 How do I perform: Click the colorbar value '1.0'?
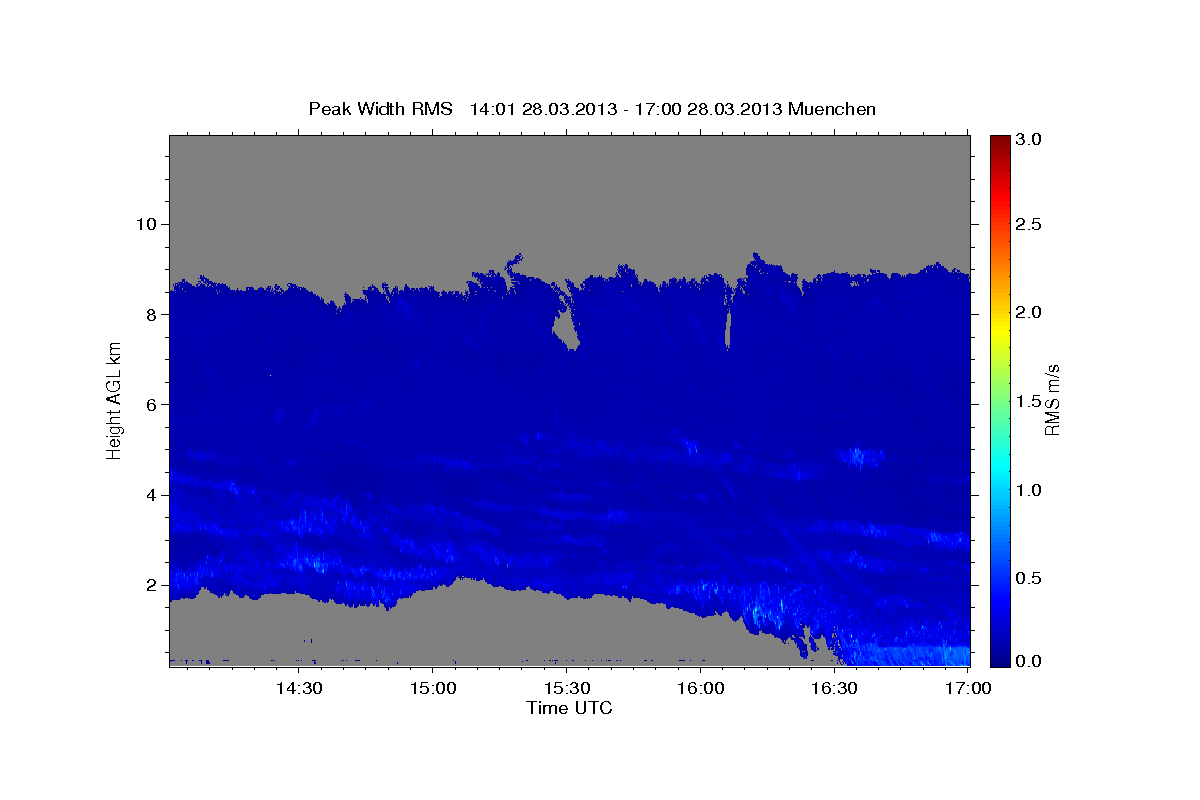pyautogui.click(x=1027, y=490)
